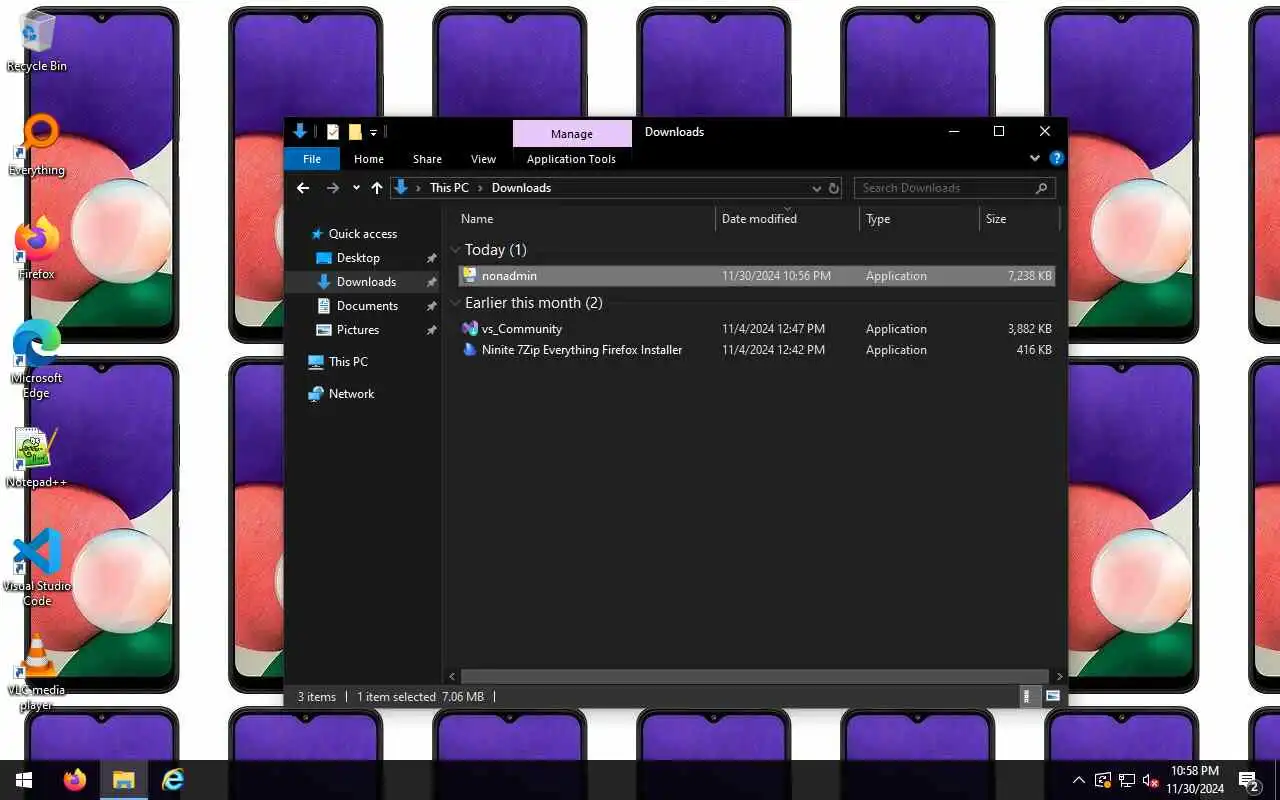Screen dimensions: 1280x800
Task: Open Recycle Bin desktop icon
Action: coord(37,42)
